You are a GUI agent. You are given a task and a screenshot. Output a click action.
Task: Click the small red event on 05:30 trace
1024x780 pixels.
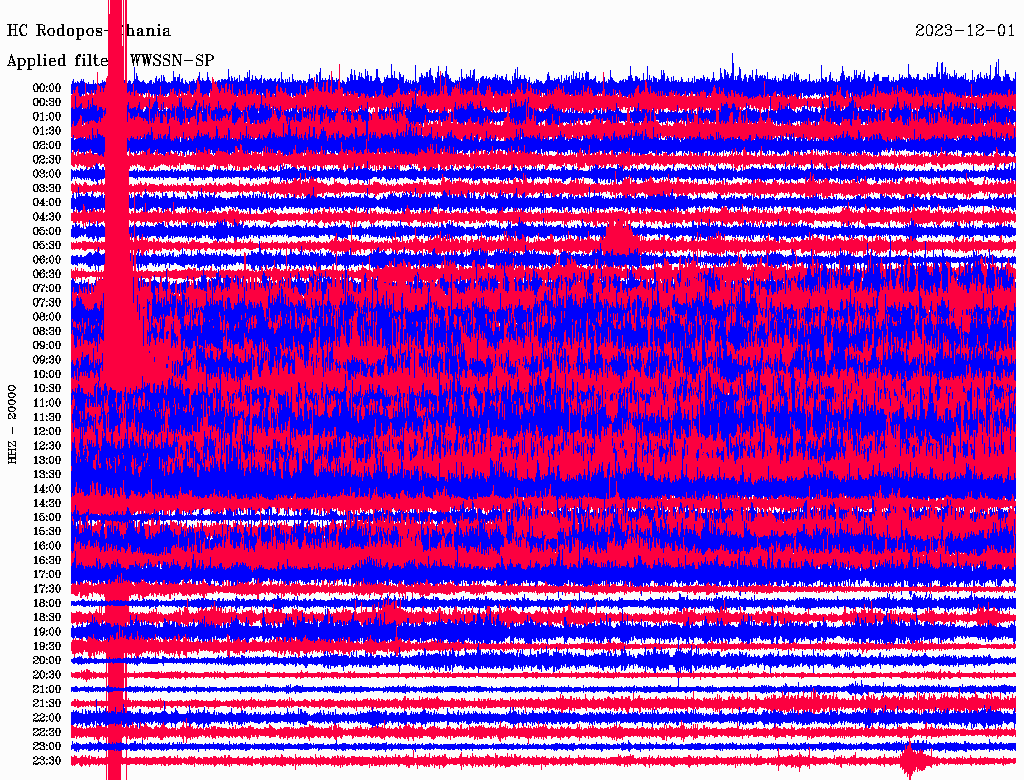[x=619, y=240]
